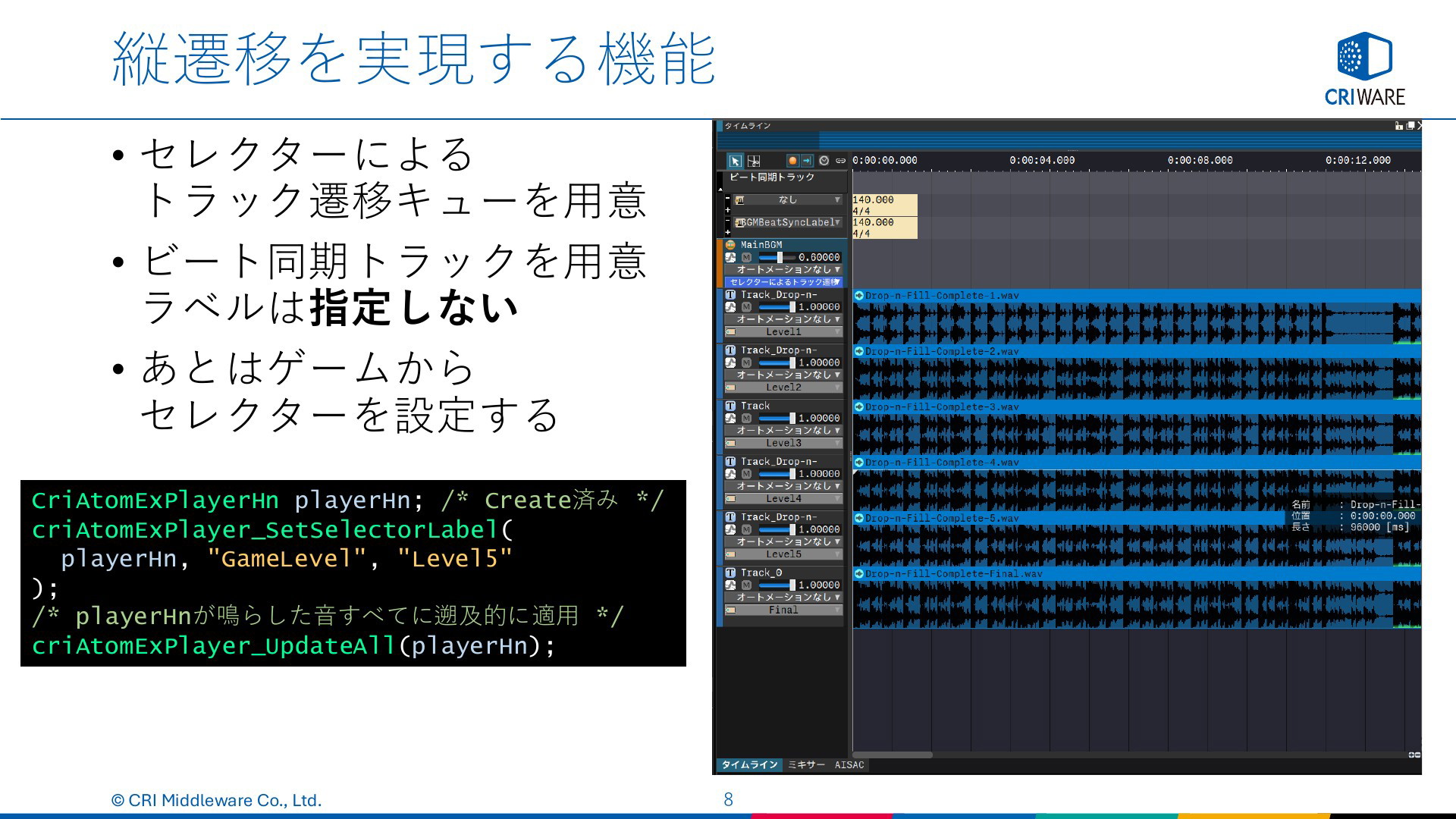Click the chain link icon in timeline toolbar
This screenshot has height=819, width=1456.
click(840, 161)
